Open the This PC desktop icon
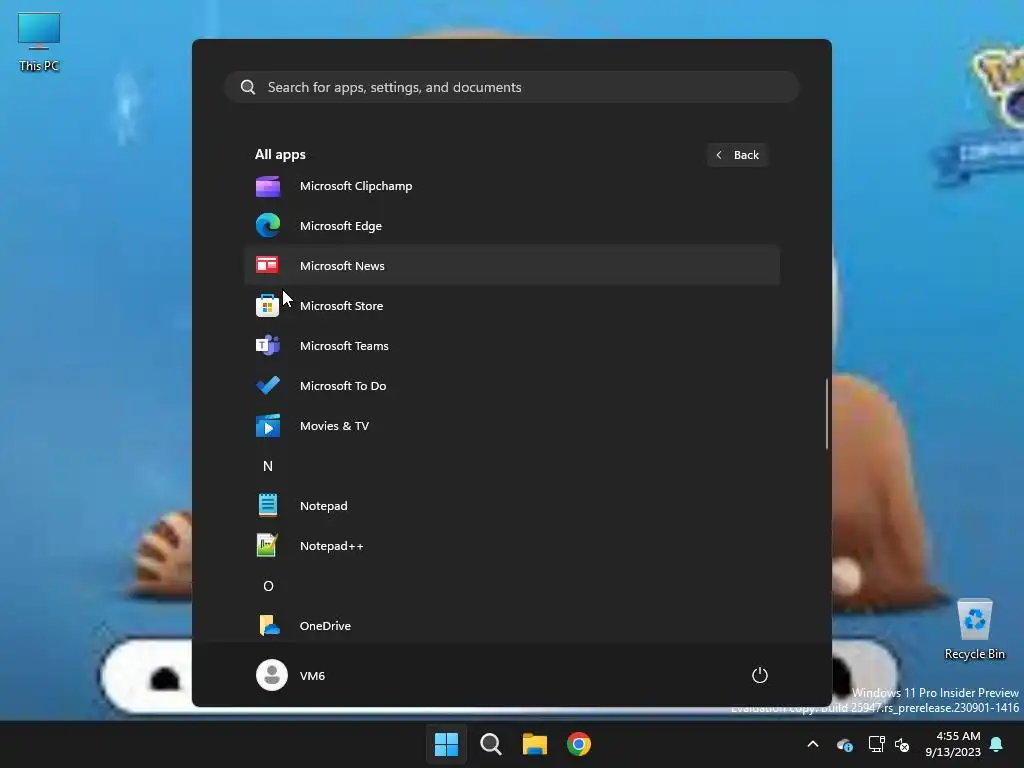 point(39,42)
